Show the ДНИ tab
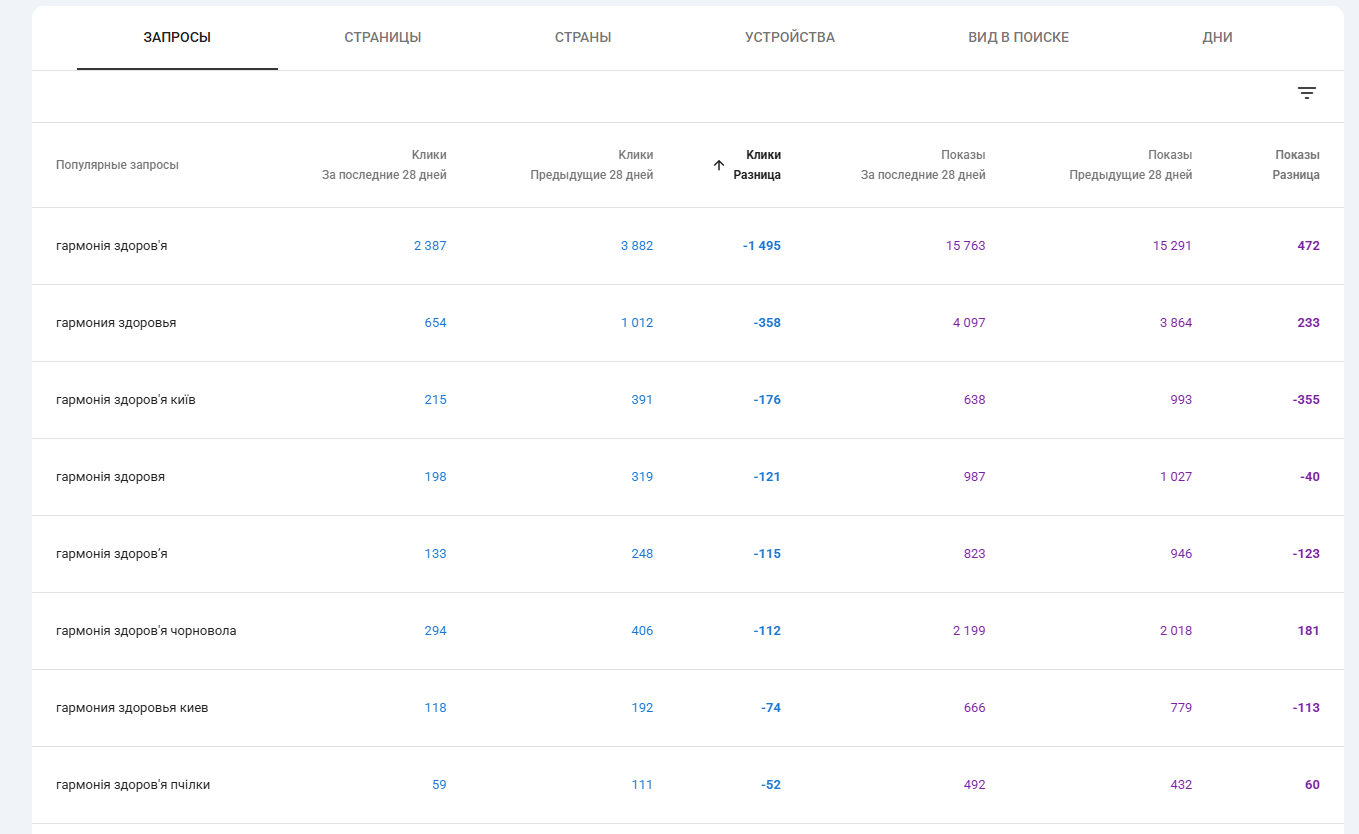The width and height of the screenshot is (1359, 834). pos(1217,38)
